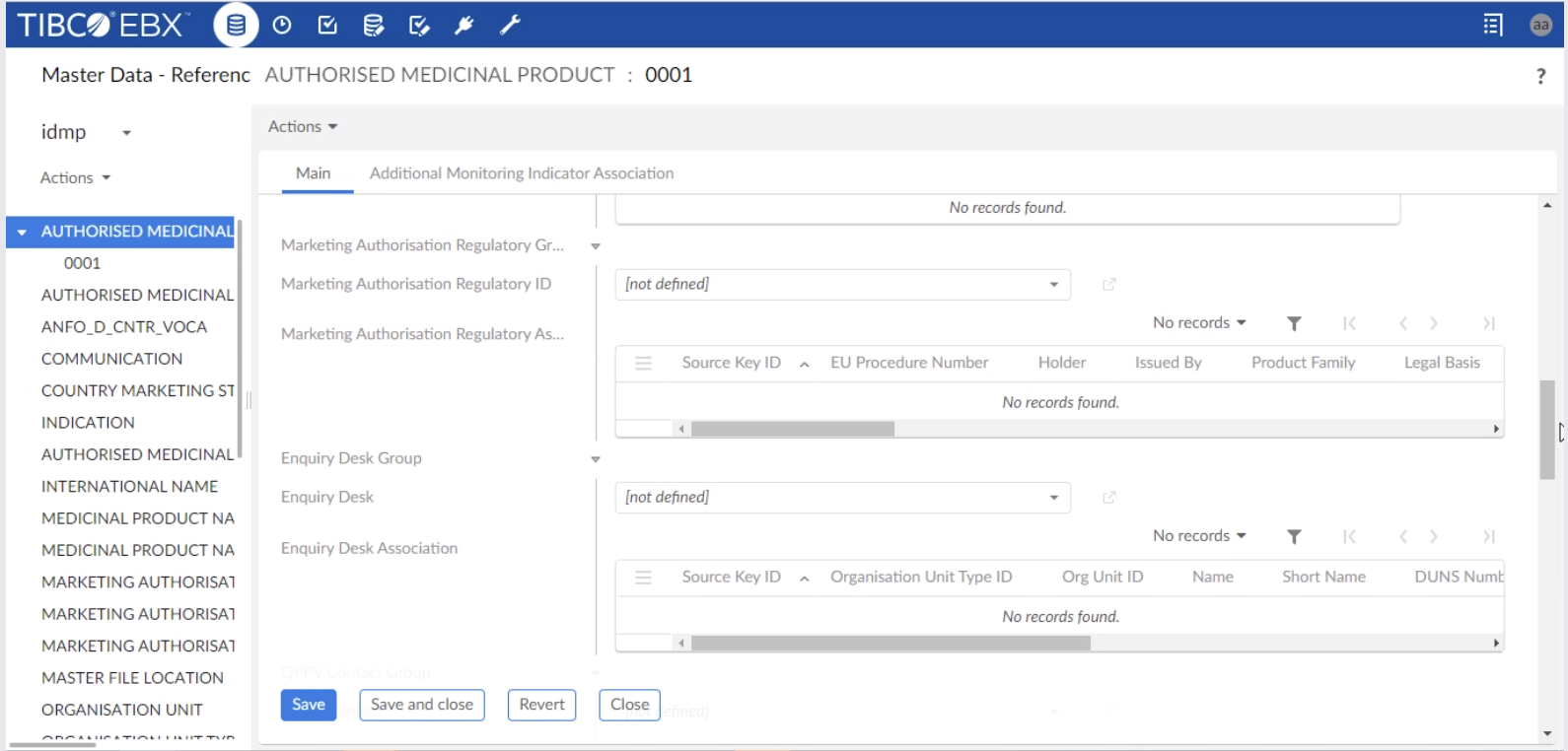Collapse the AUTHORISED MEDICINAL tree node
This screenshot has width=1568, height=751.
click(x=21, y=232)
